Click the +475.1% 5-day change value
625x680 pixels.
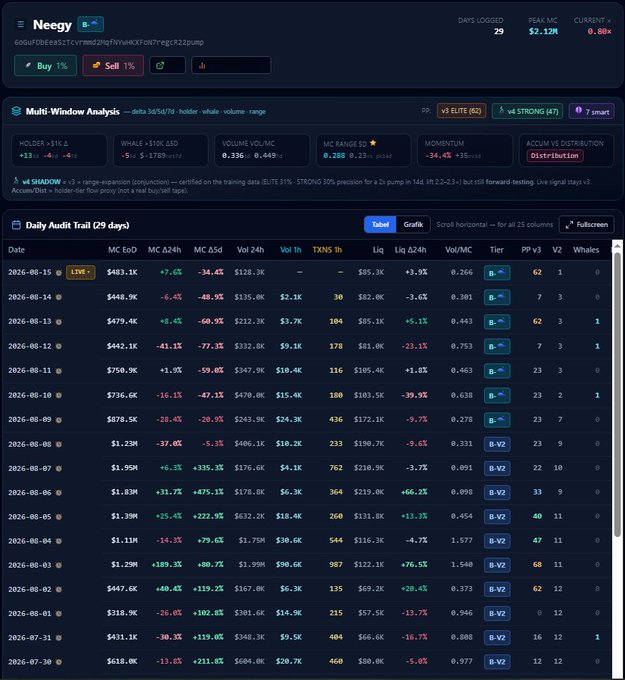point(208,492)
